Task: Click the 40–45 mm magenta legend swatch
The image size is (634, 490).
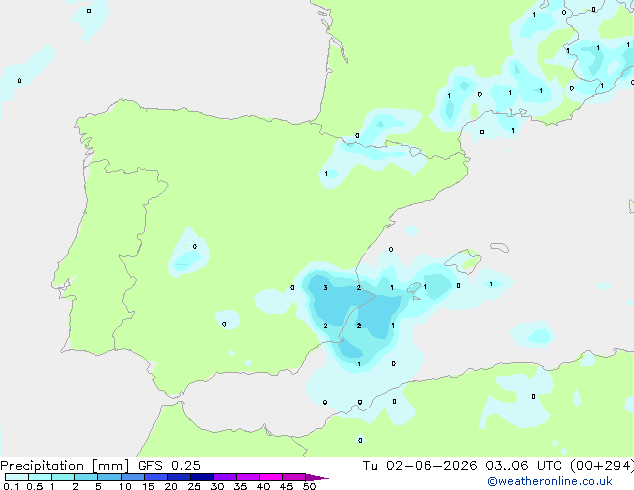Action: point(271,477)
